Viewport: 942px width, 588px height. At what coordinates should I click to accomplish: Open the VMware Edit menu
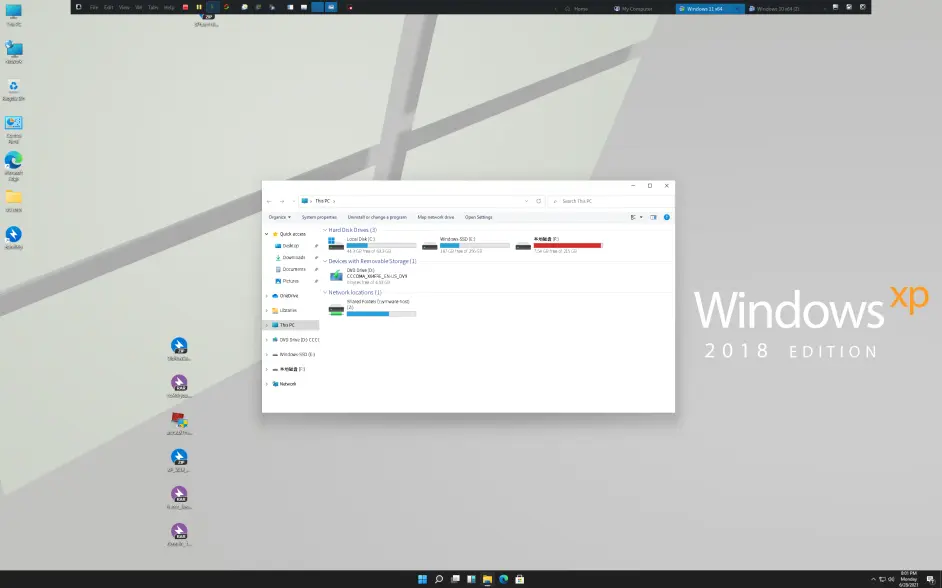point(108,7)
